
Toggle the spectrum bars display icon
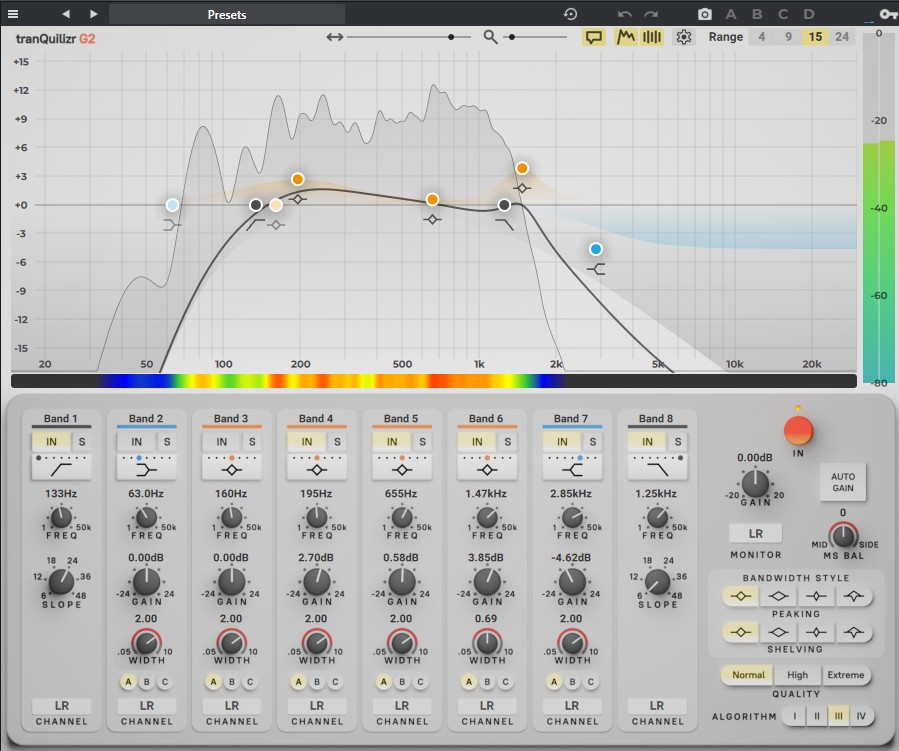[x=651, y=37]
